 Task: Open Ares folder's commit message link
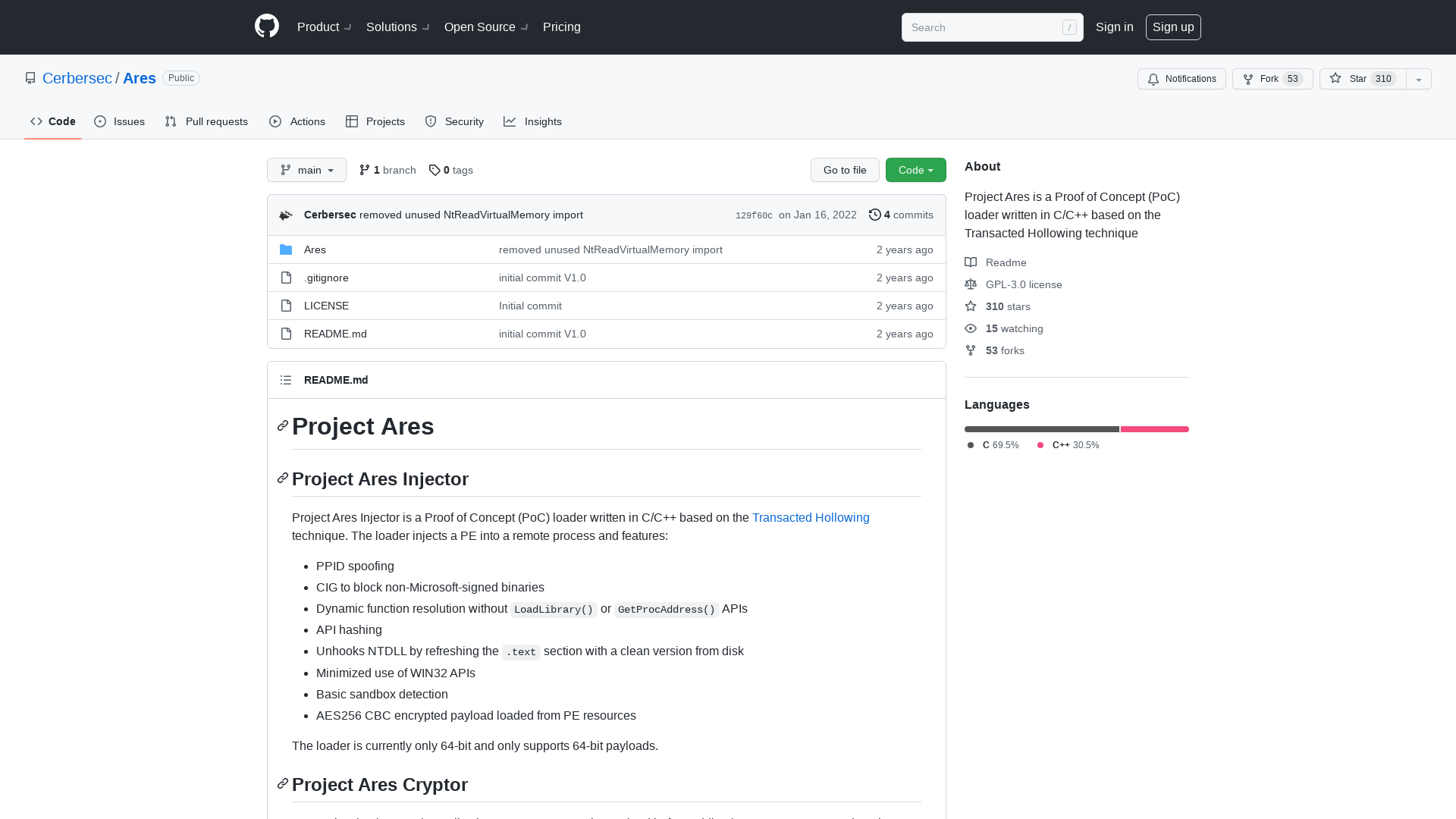610,249
